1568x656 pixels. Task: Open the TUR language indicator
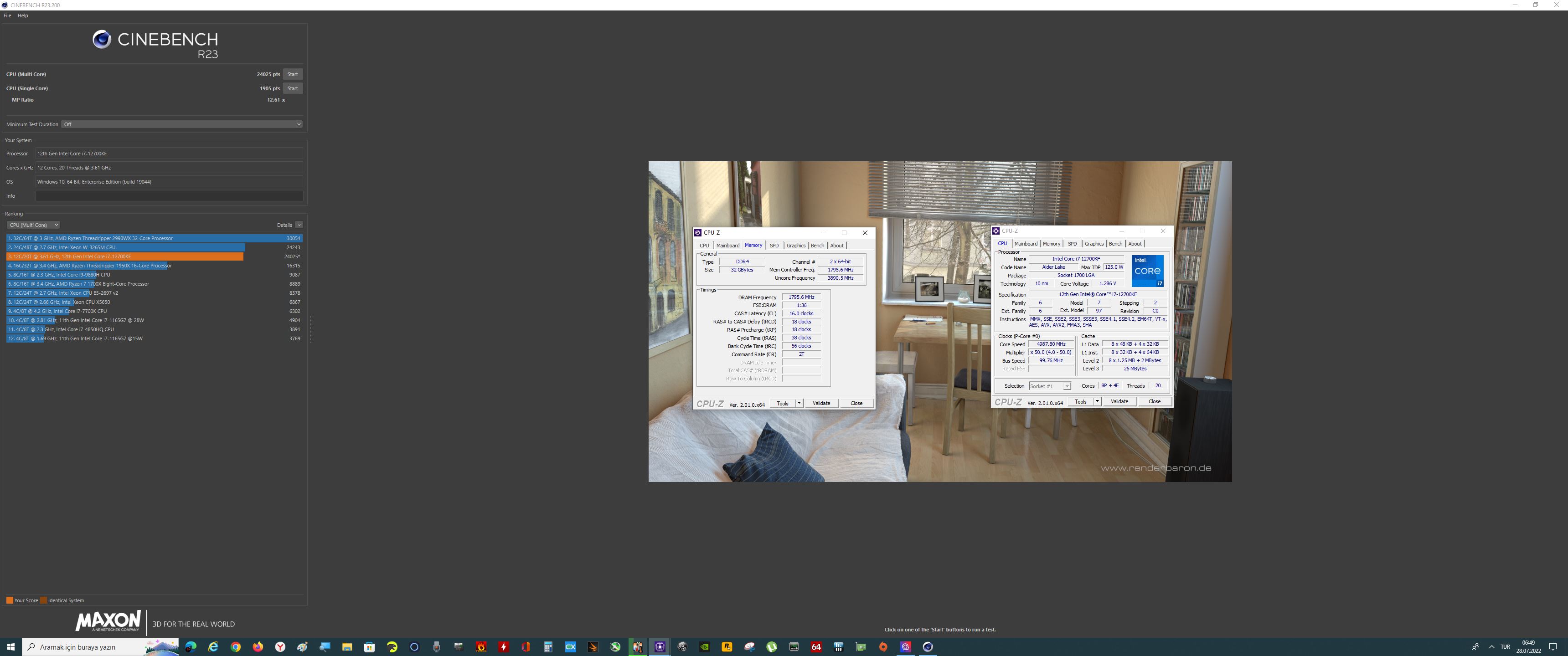click(1505, 647)
